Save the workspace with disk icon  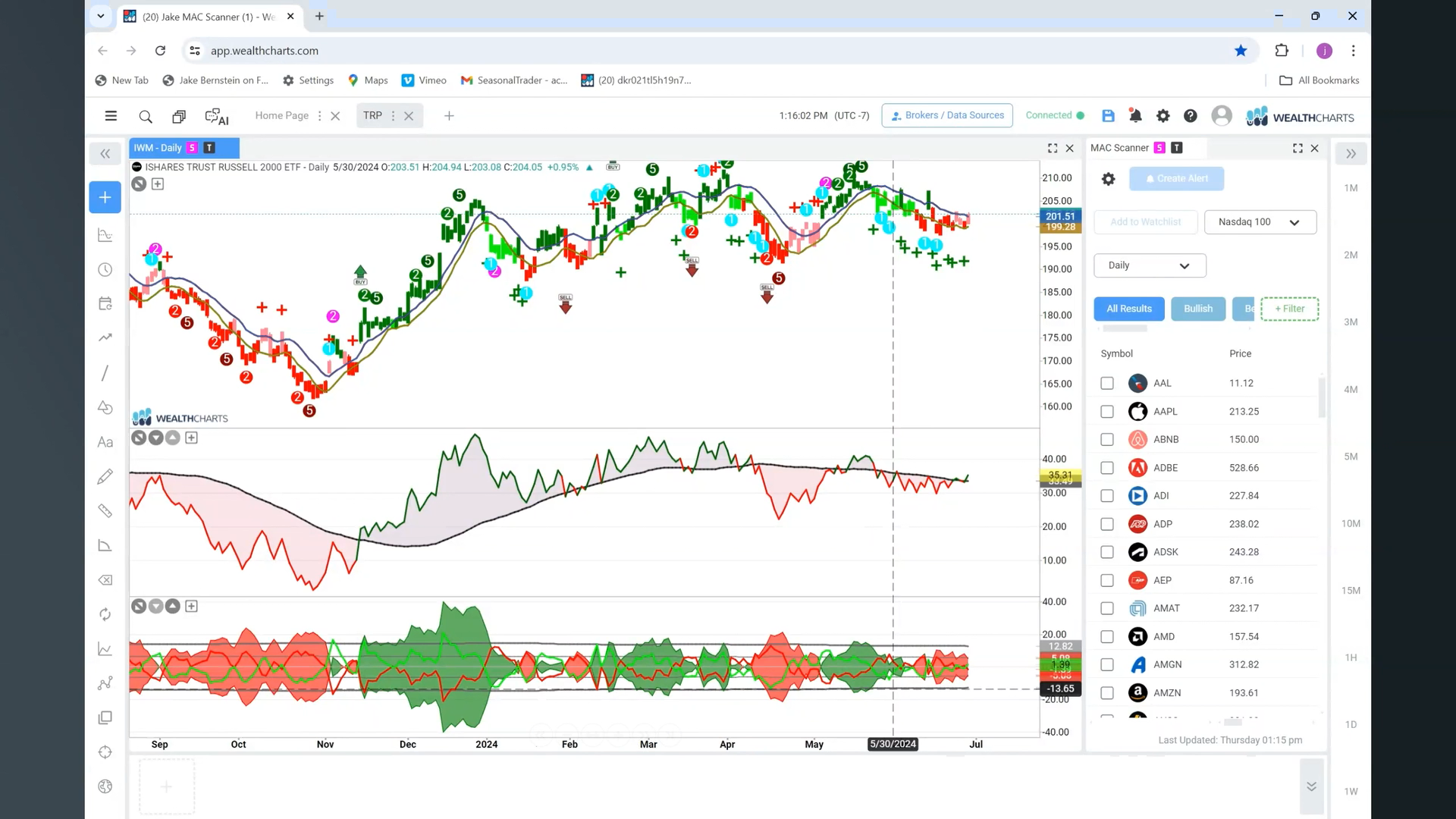pos(1108,116)
